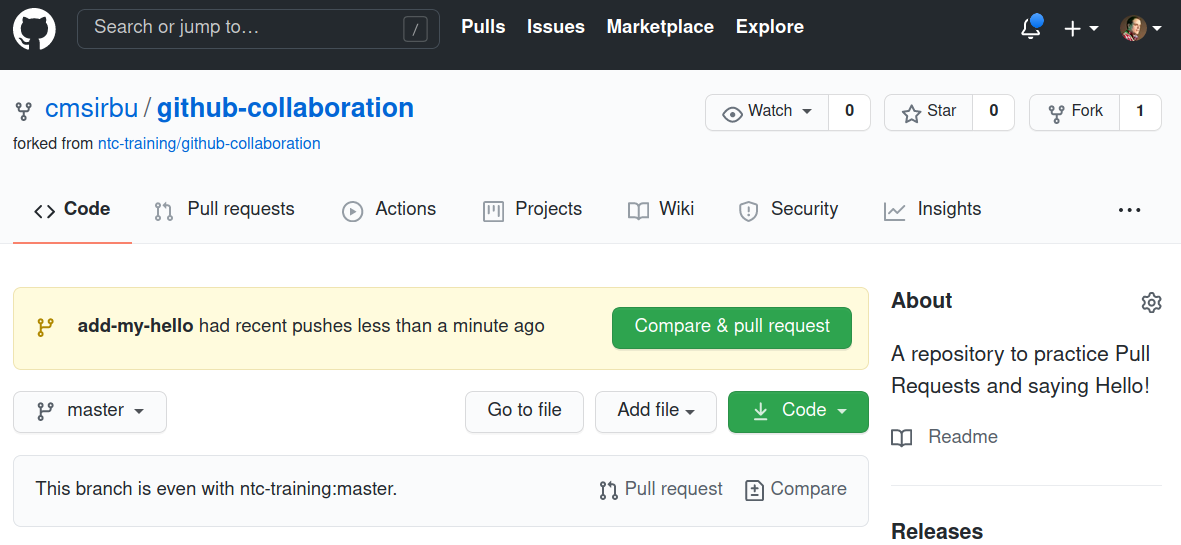
Task: Click the slash shortcut icon in search
Action: [x=415, y=29]
